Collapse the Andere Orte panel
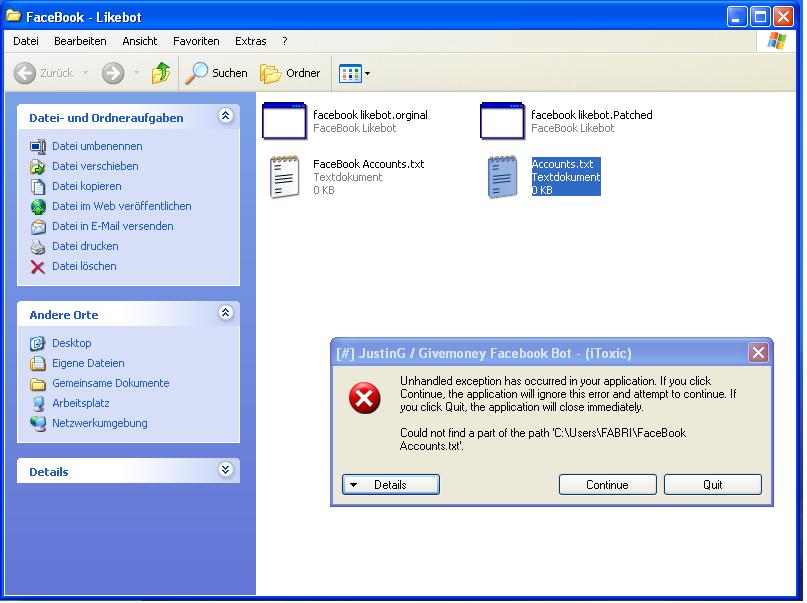 tap(225, 314)
